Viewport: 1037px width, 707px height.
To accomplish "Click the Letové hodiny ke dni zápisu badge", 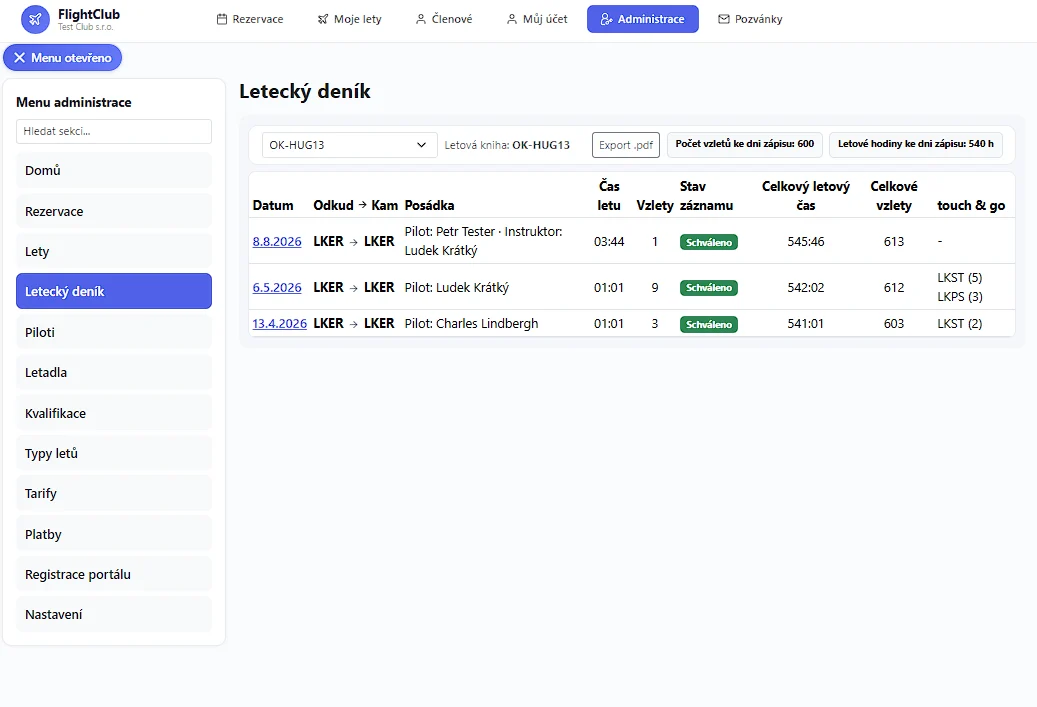I will [x=915, y=144].
